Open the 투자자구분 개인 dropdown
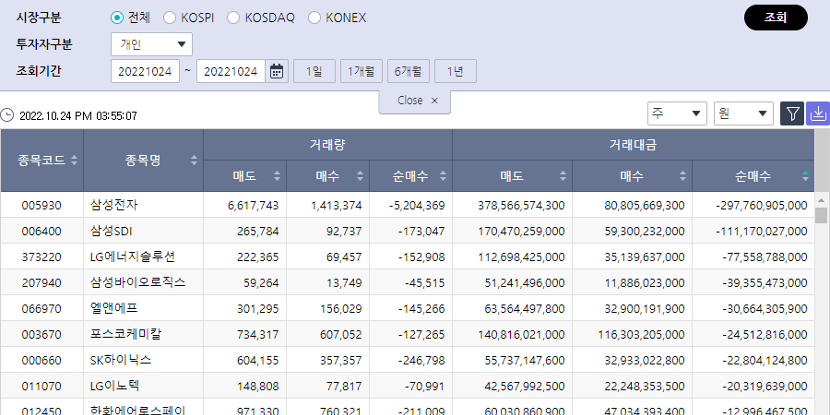830x415 pixels. (152, 44)
